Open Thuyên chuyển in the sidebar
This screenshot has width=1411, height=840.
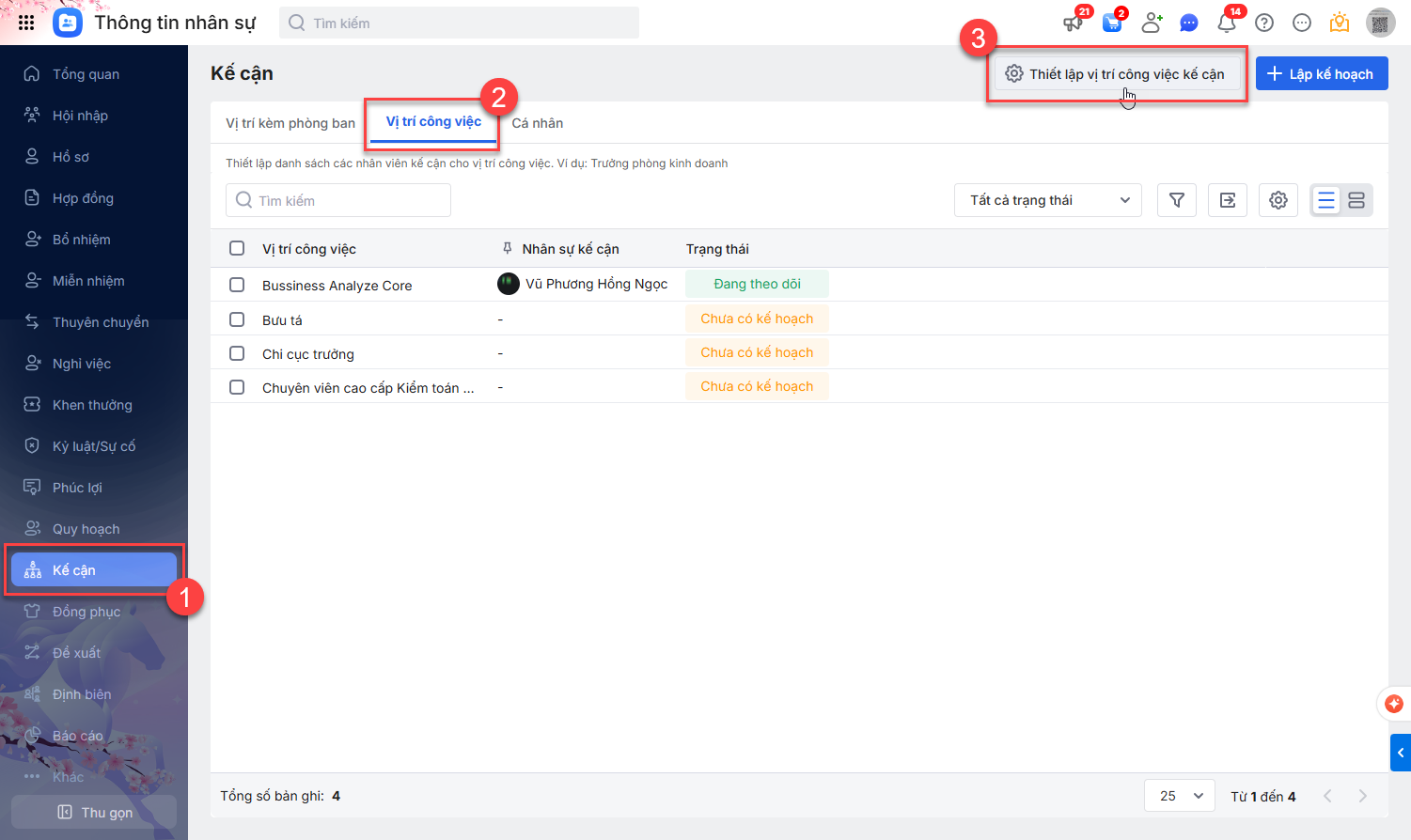(94, 322)
